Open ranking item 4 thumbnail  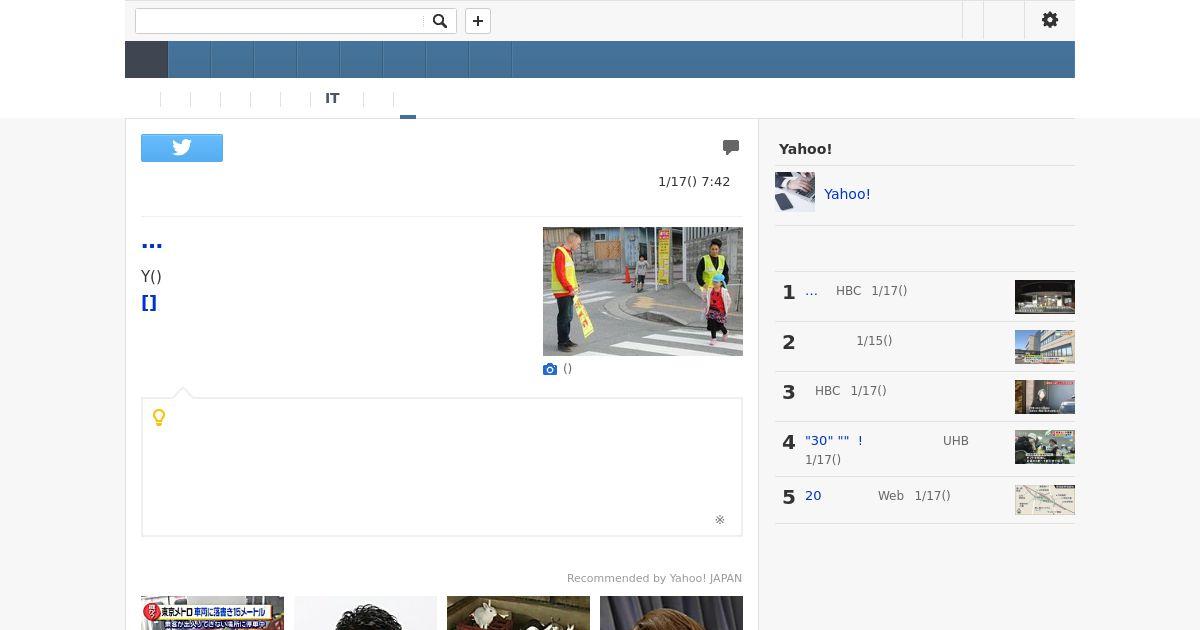coord(1045,447)
